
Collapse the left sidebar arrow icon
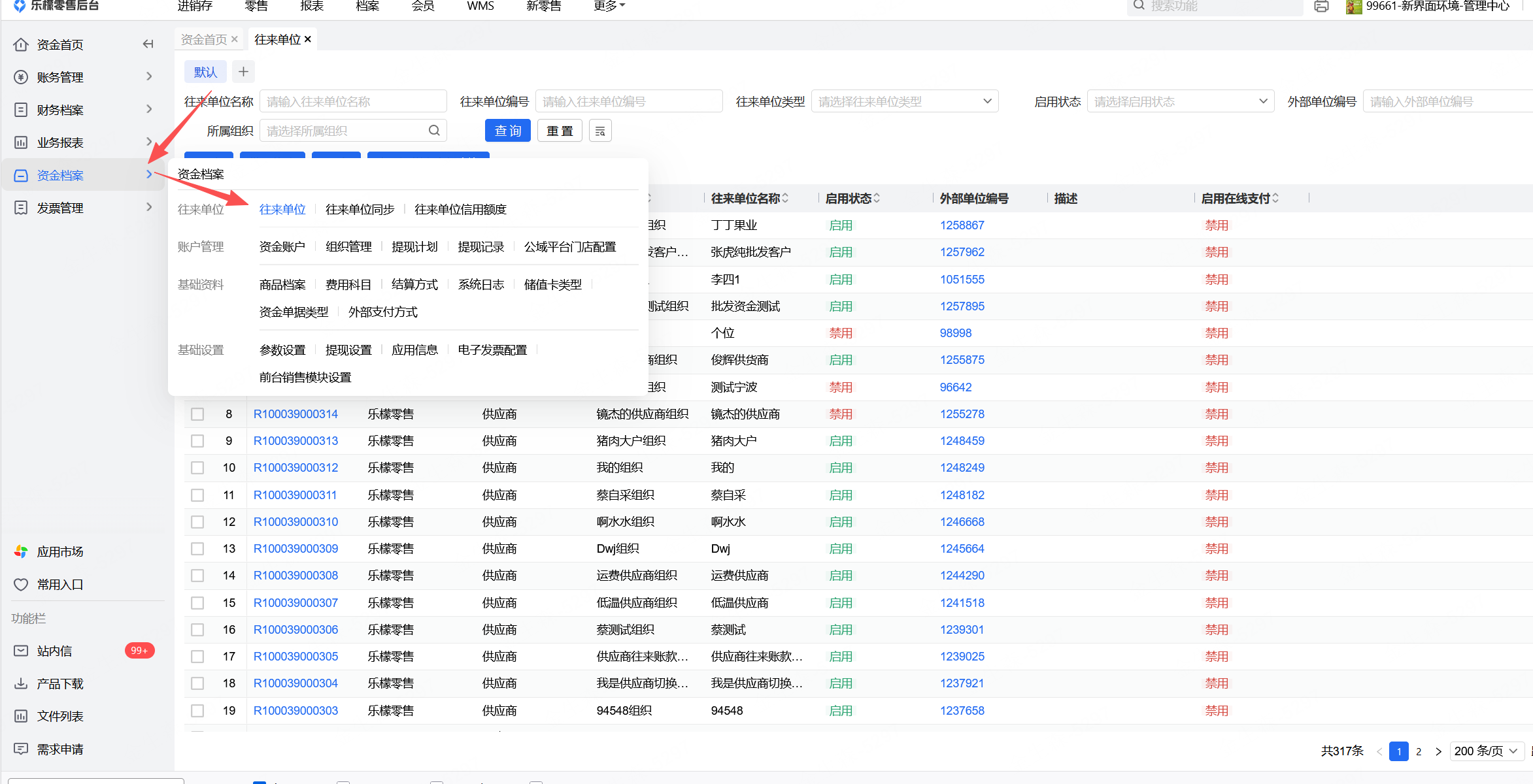148,44
